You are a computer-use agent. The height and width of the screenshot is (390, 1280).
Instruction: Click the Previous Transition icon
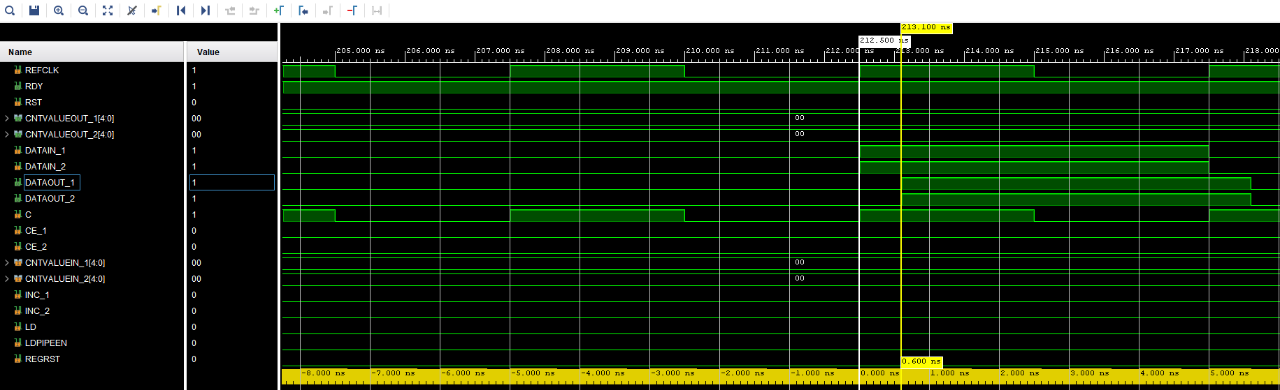(x=230, y=10)
